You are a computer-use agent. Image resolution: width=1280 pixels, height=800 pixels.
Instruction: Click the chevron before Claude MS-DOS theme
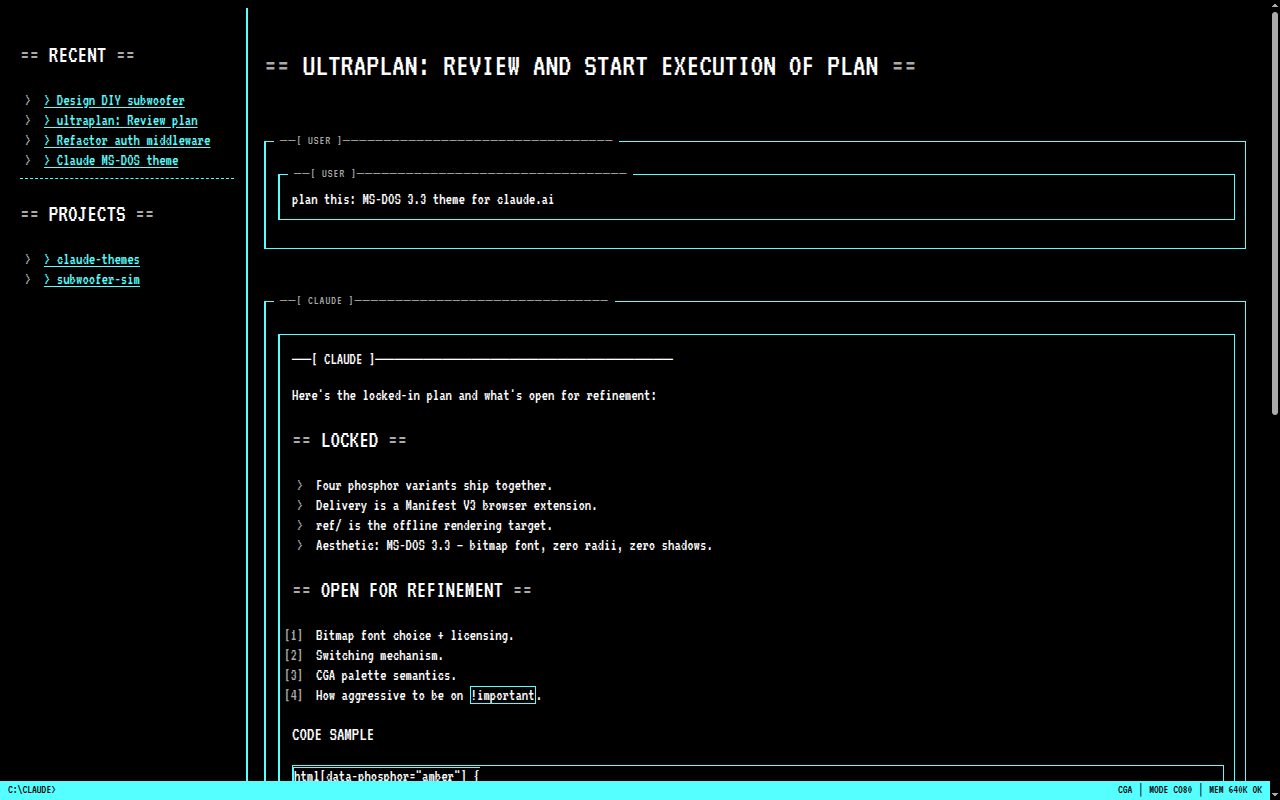point(28,161)
